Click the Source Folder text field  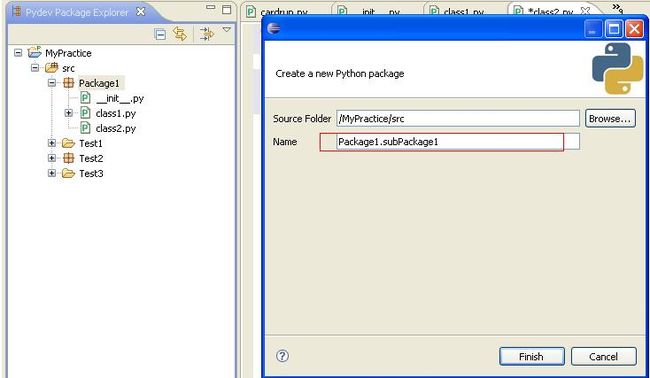point(458,119)
